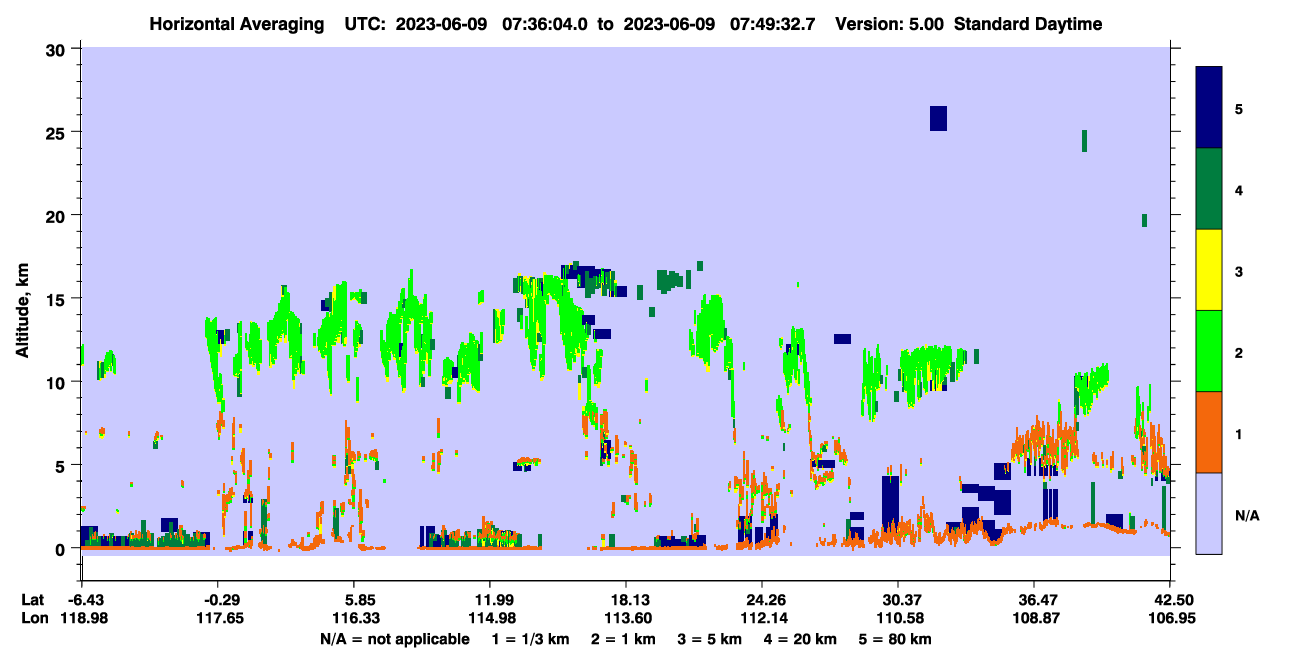
Task: Click the 'Lon' axis row label
Action: point(34,619)
